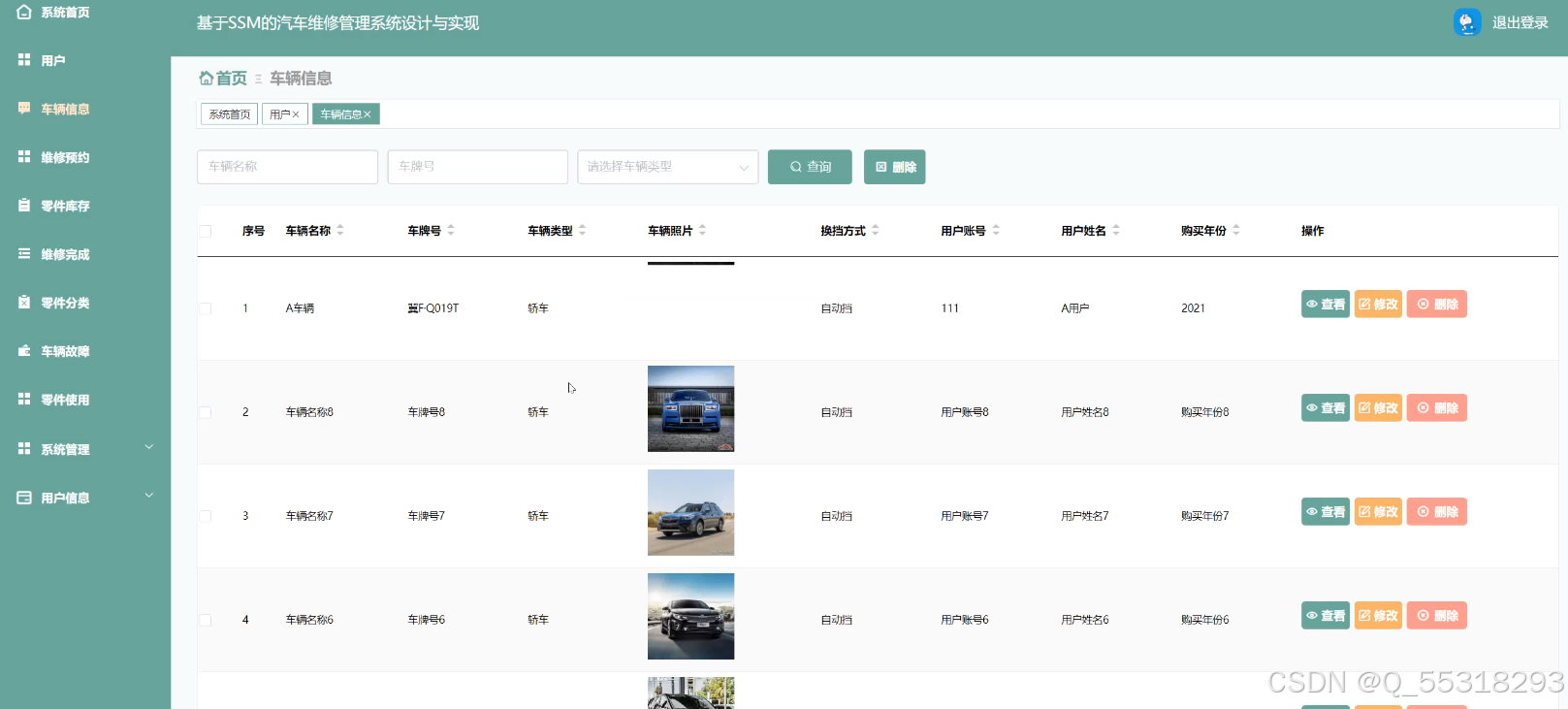Screen dimensions: 1568x709
Task: Click the 用户信息 card icon
Action: [x=24, y=498]
